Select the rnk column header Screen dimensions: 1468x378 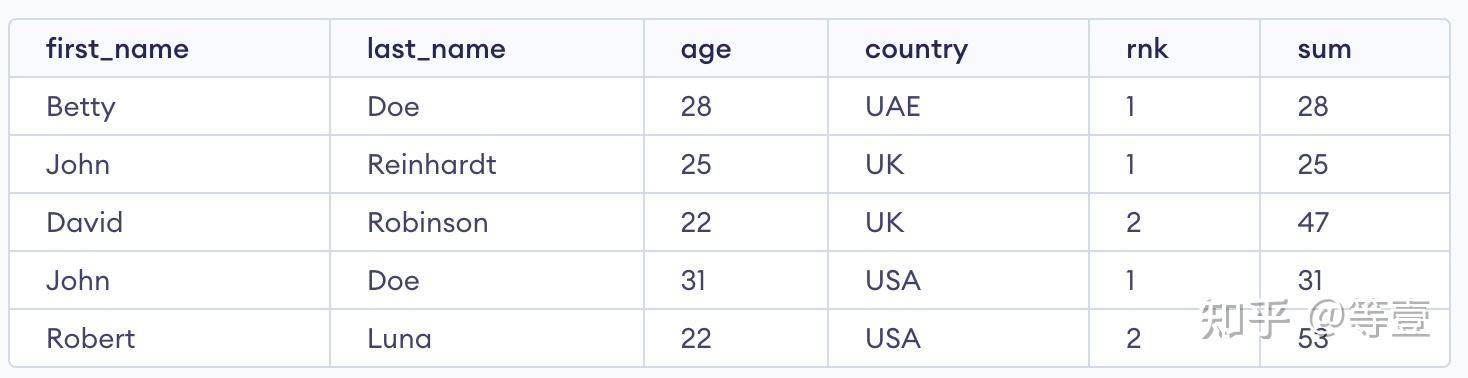point(1146,49)
